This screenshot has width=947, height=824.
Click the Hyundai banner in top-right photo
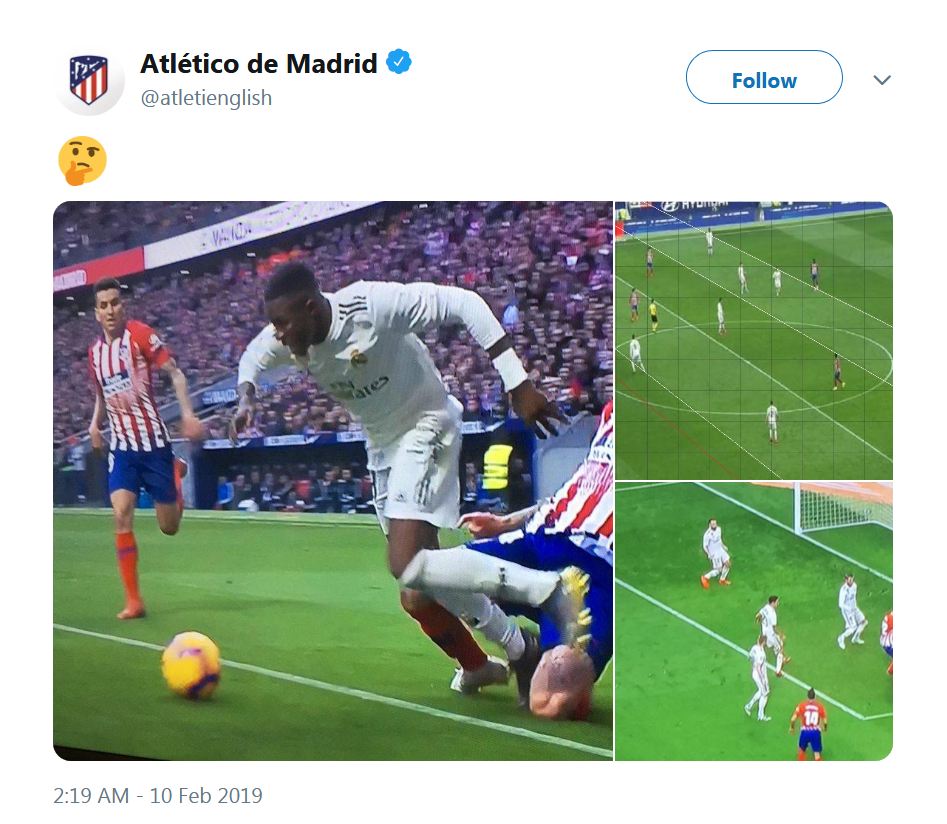[x=695, y=207]
